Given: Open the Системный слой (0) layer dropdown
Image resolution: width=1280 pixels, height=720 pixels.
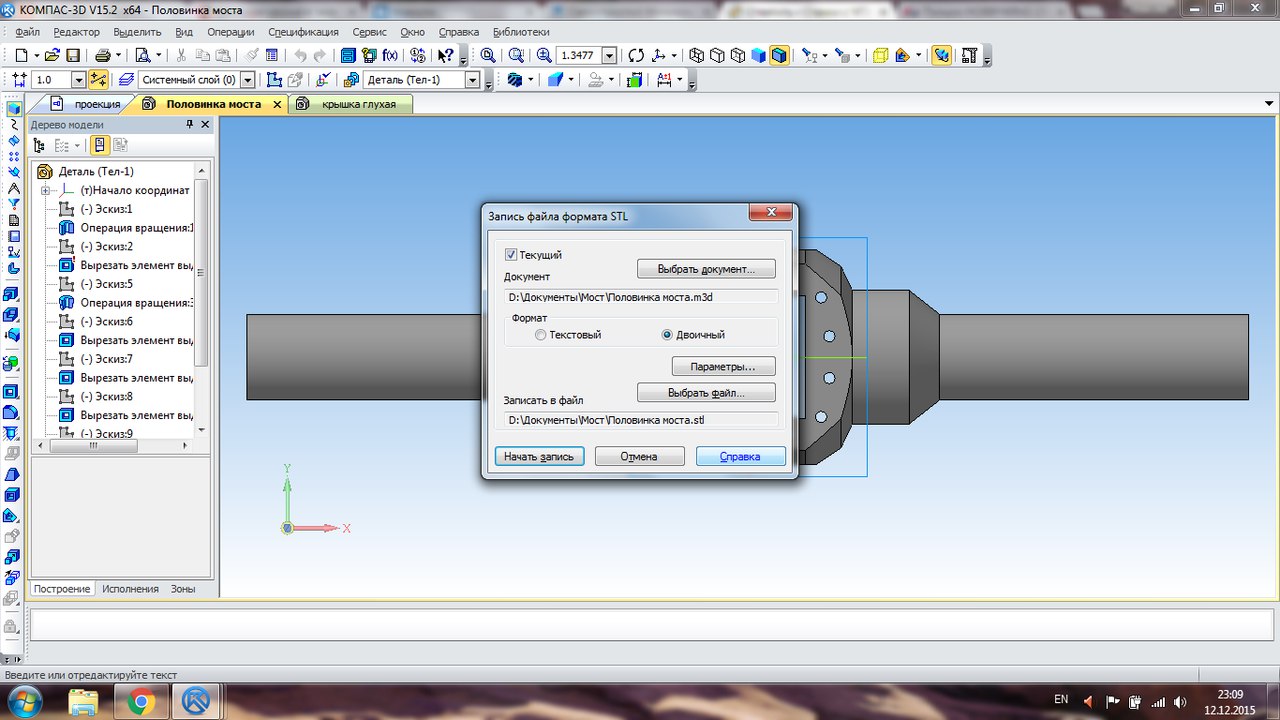Looking at the screenshot, I should click(248, 80).
